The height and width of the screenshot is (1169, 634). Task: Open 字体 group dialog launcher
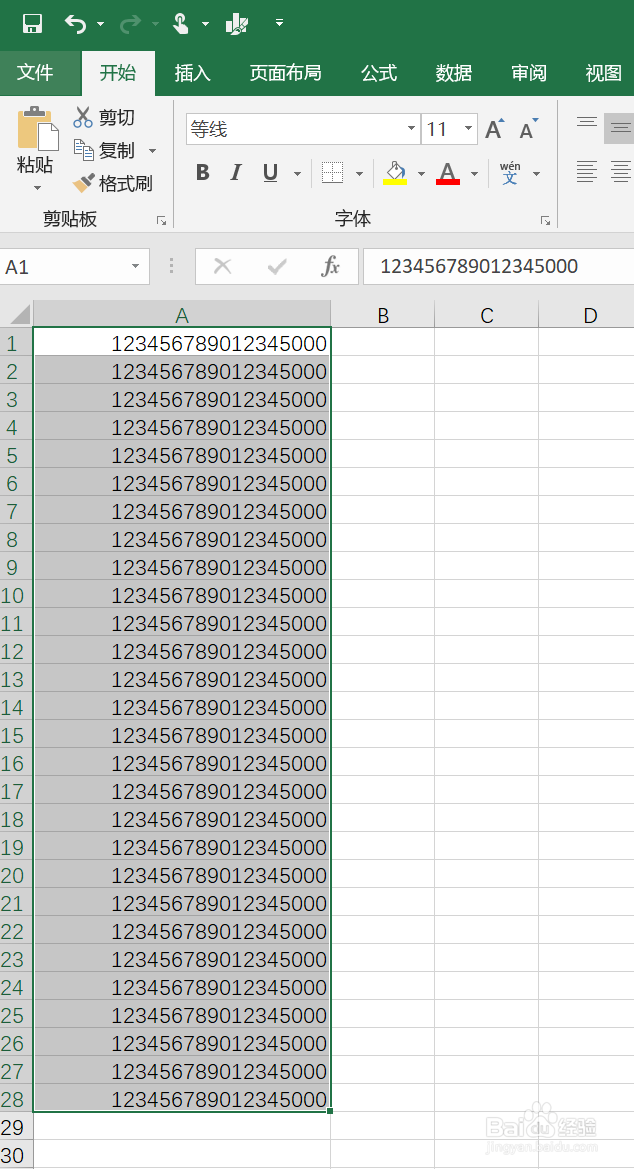[546, 221]
